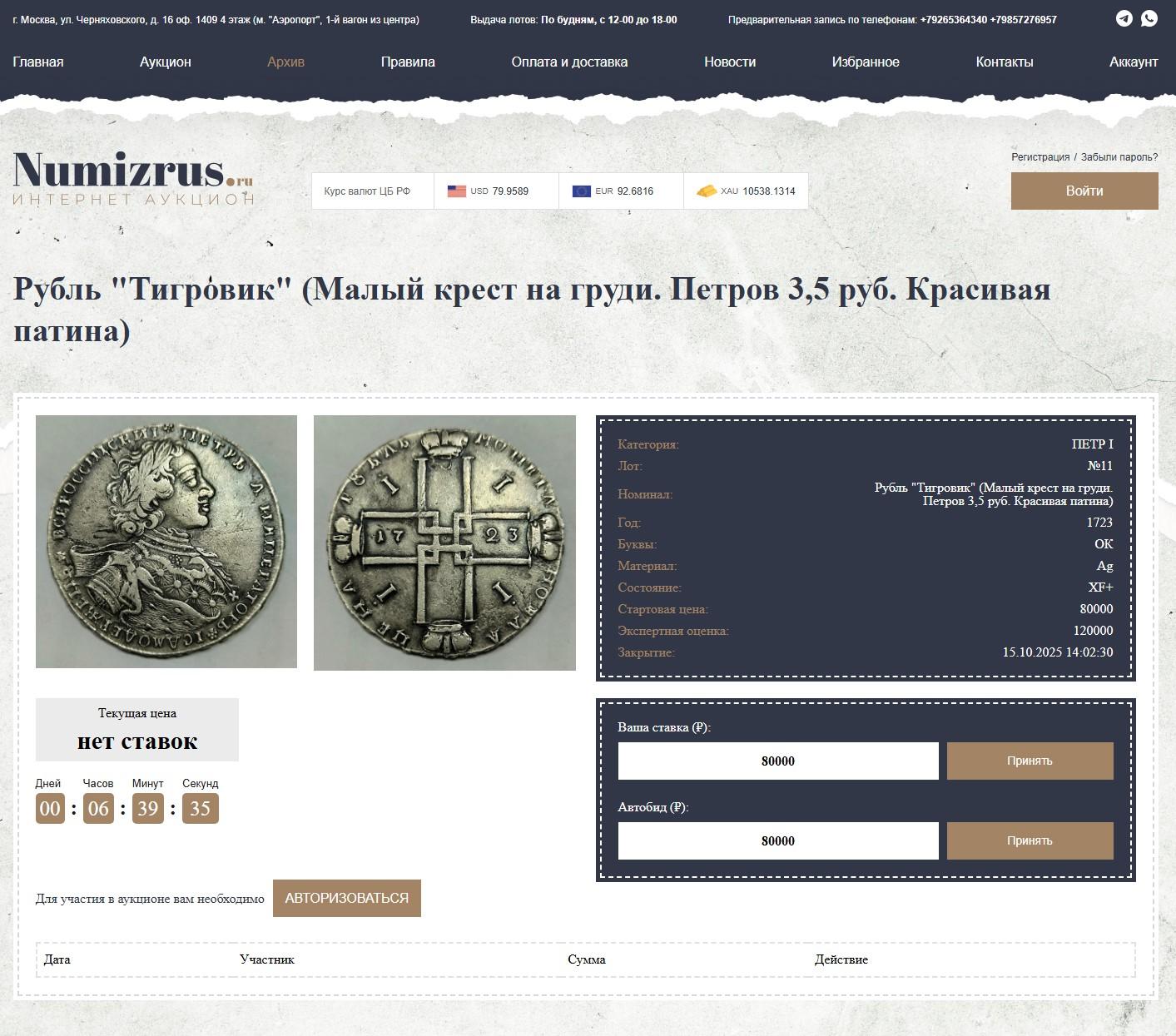Click the Войти button
The width and height of the screenshot is (1176, 1036).
(1084, 191)
